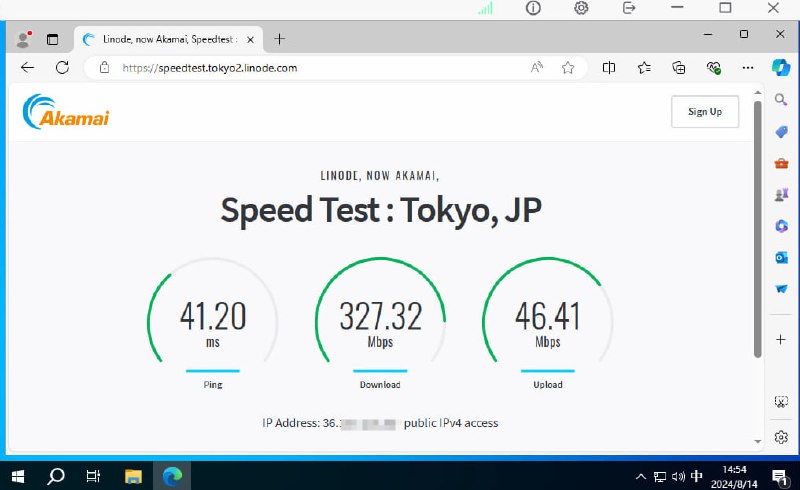Show hidden system tray icons
The image size is (800, 490).
click(641, 477)
